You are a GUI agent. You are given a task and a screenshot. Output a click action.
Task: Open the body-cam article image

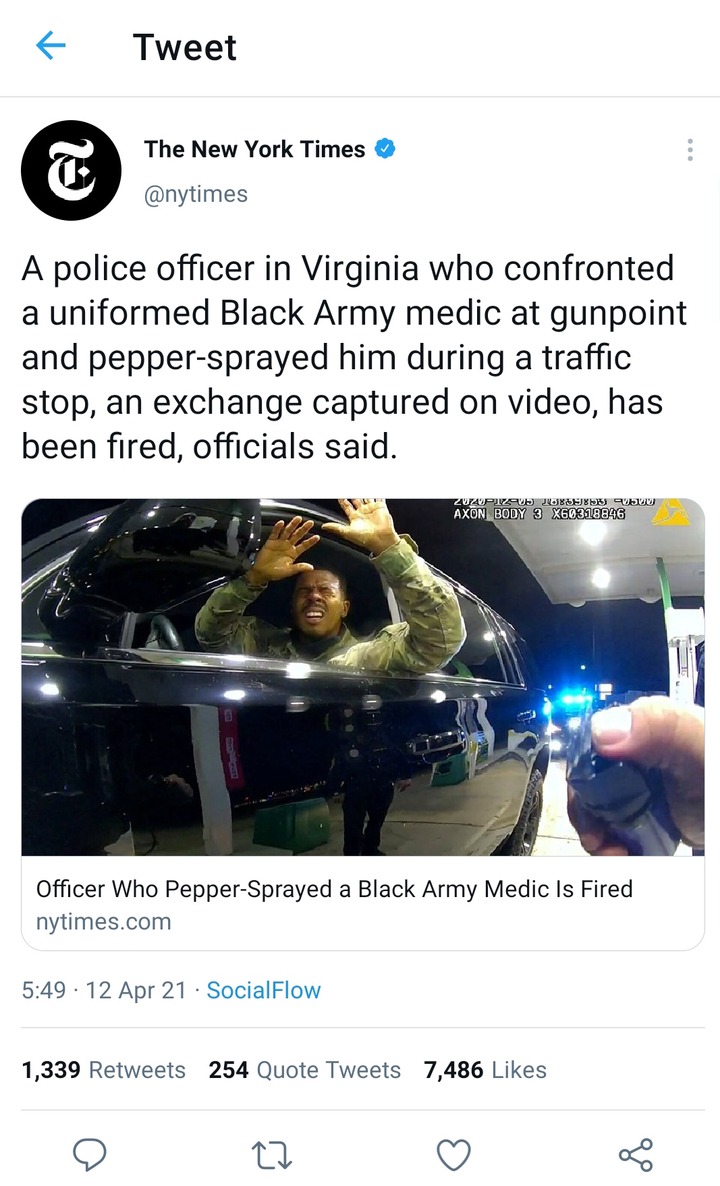[x=363, y=677]
